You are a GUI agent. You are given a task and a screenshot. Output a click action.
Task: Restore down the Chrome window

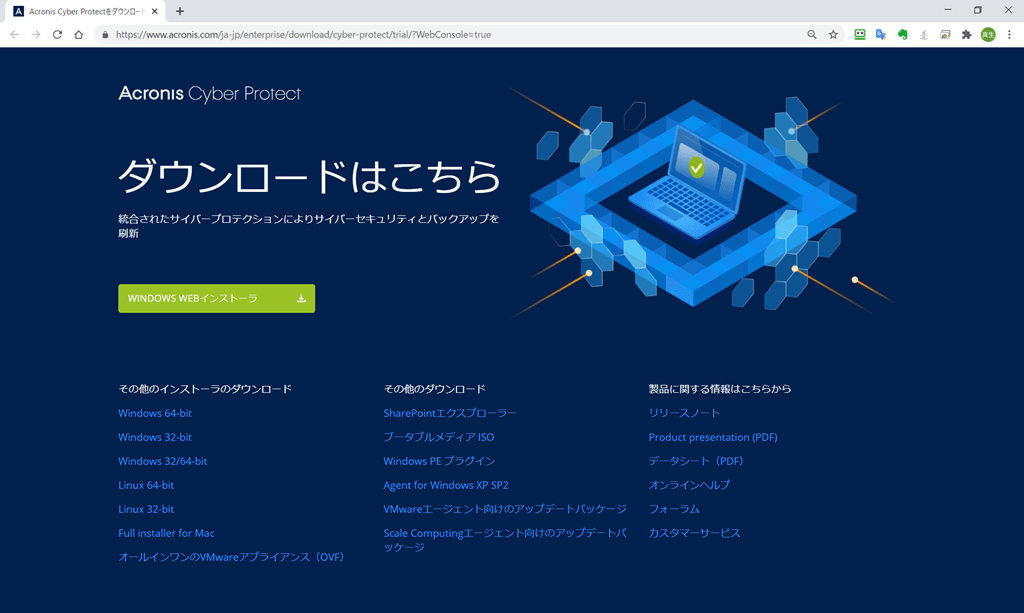click(978, 10)
